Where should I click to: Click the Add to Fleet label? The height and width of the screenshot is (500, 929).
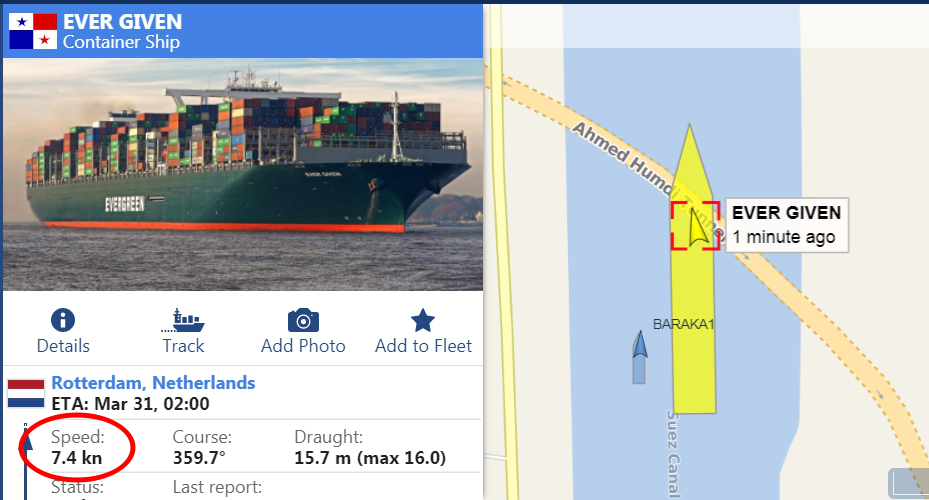tap(424, 346)
